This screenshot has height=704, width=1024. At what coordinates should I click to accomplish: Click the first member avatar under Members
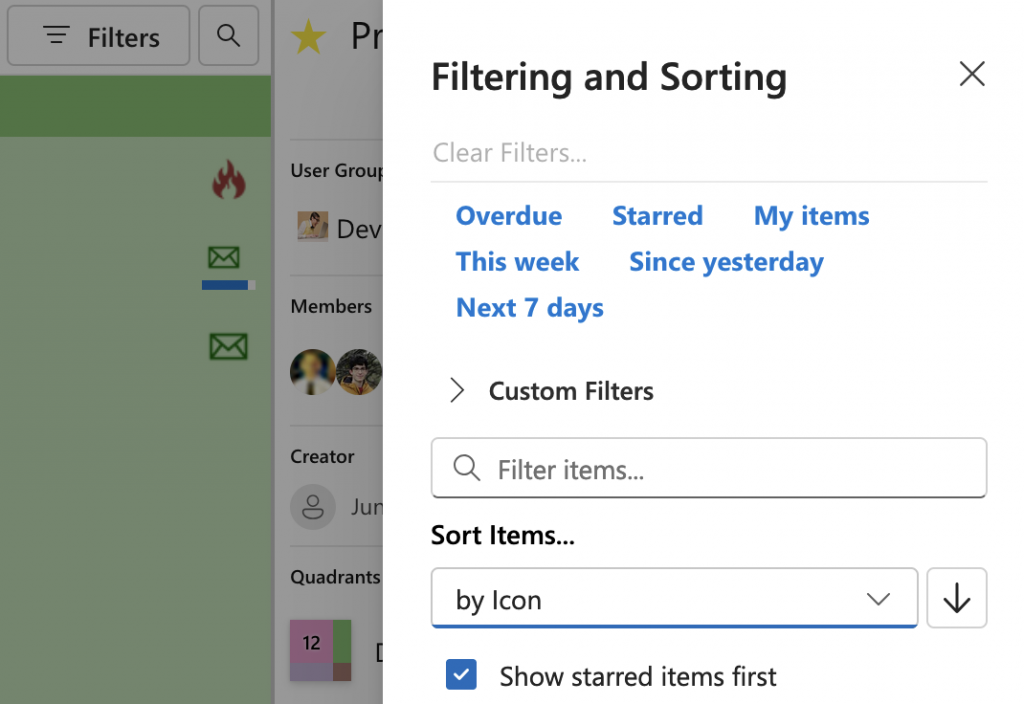coord(313,371)
